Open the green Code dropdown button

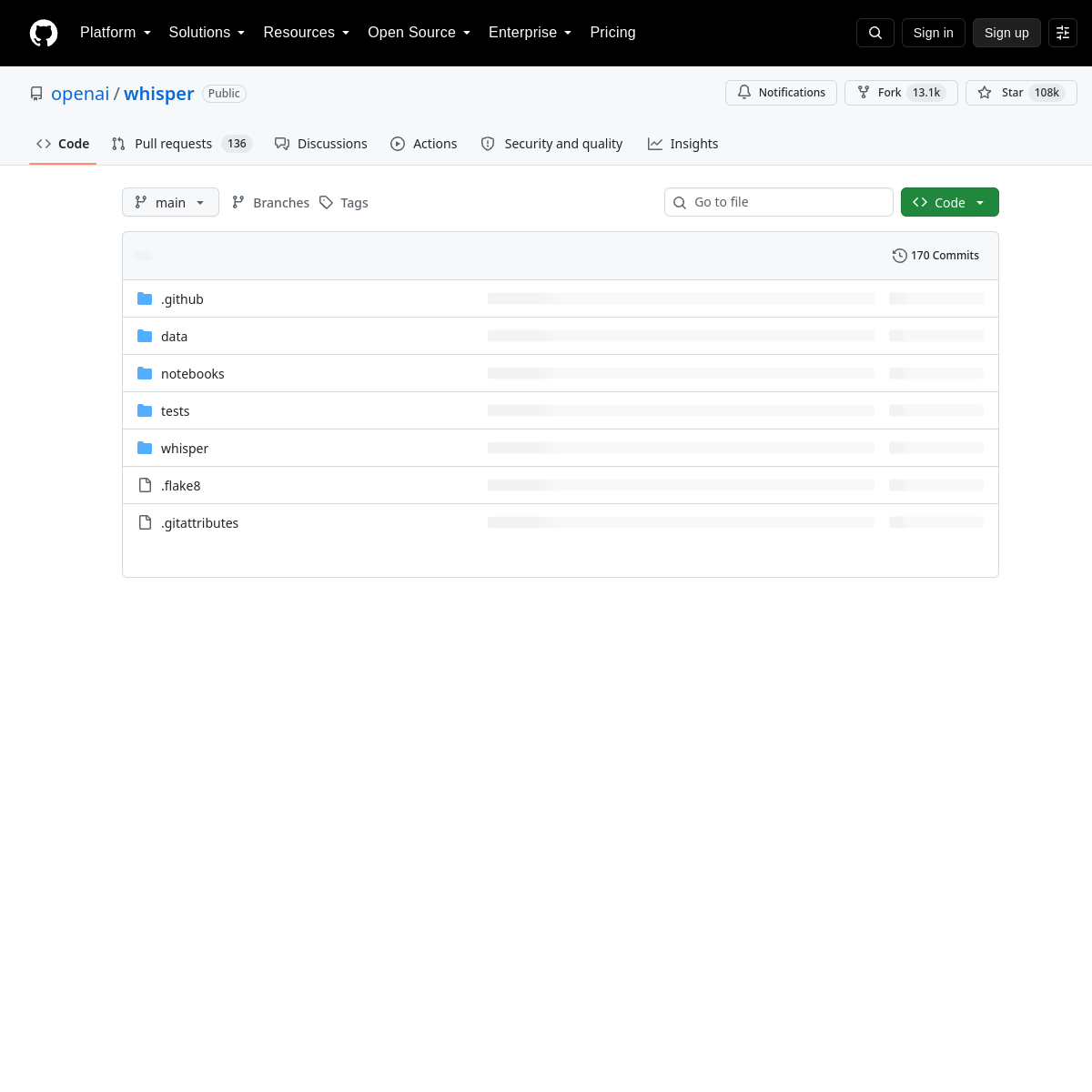(x=950, y=202)
